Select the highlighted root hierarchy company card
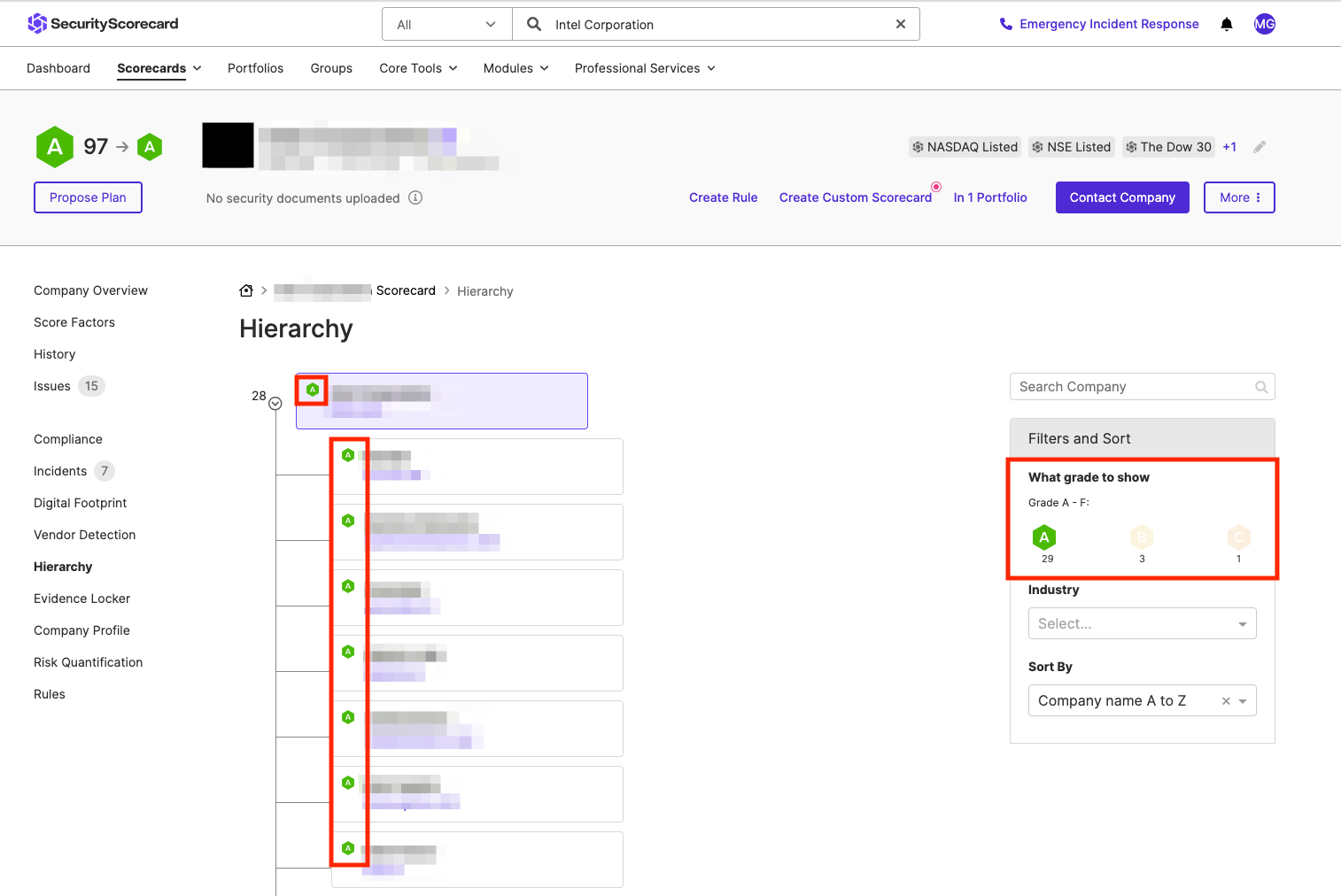The height and width of the screenshot is (896, 1341). click(442, 401)
